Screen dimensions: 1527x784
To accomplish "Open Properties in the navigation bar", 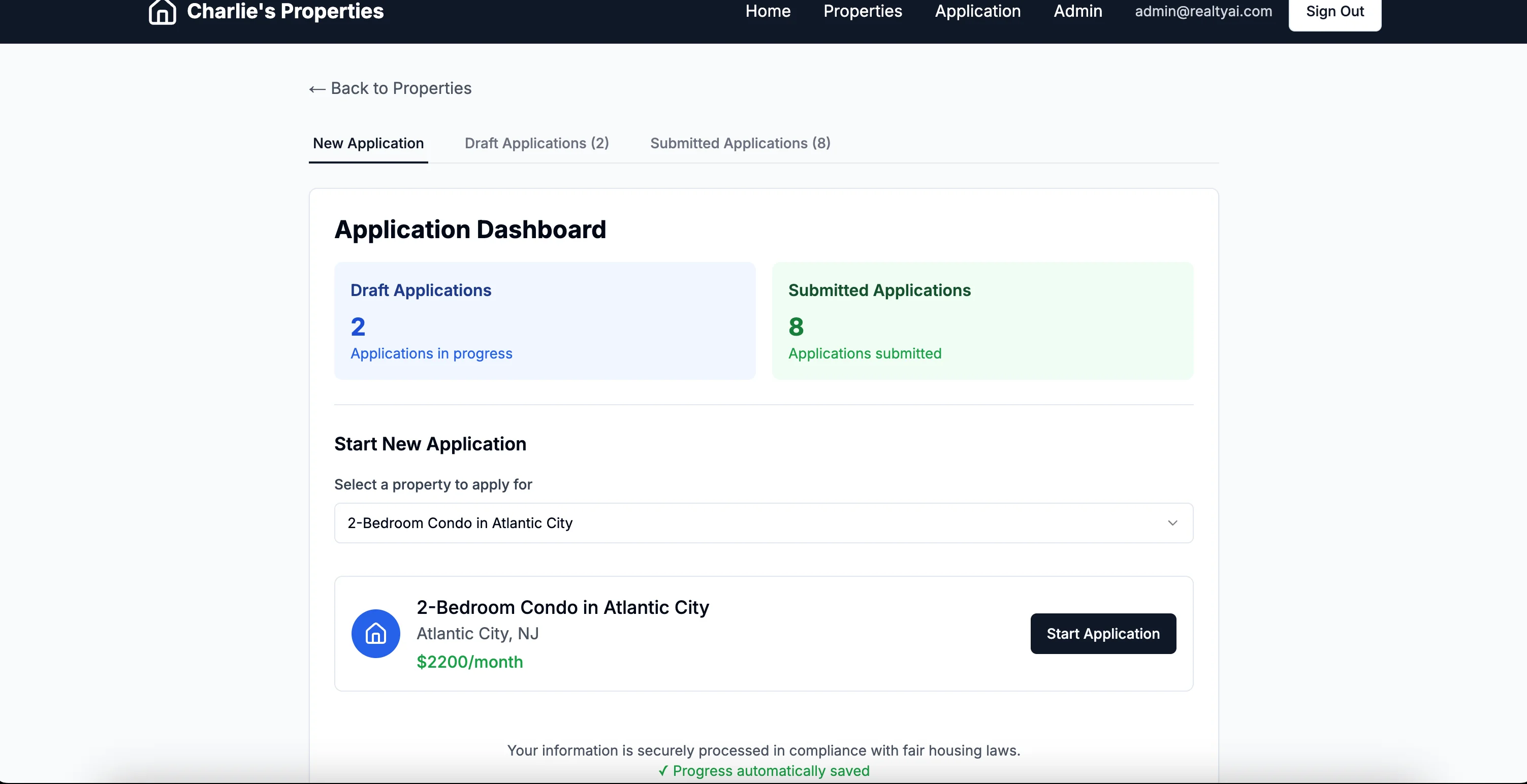I will (x=863, y=11).
